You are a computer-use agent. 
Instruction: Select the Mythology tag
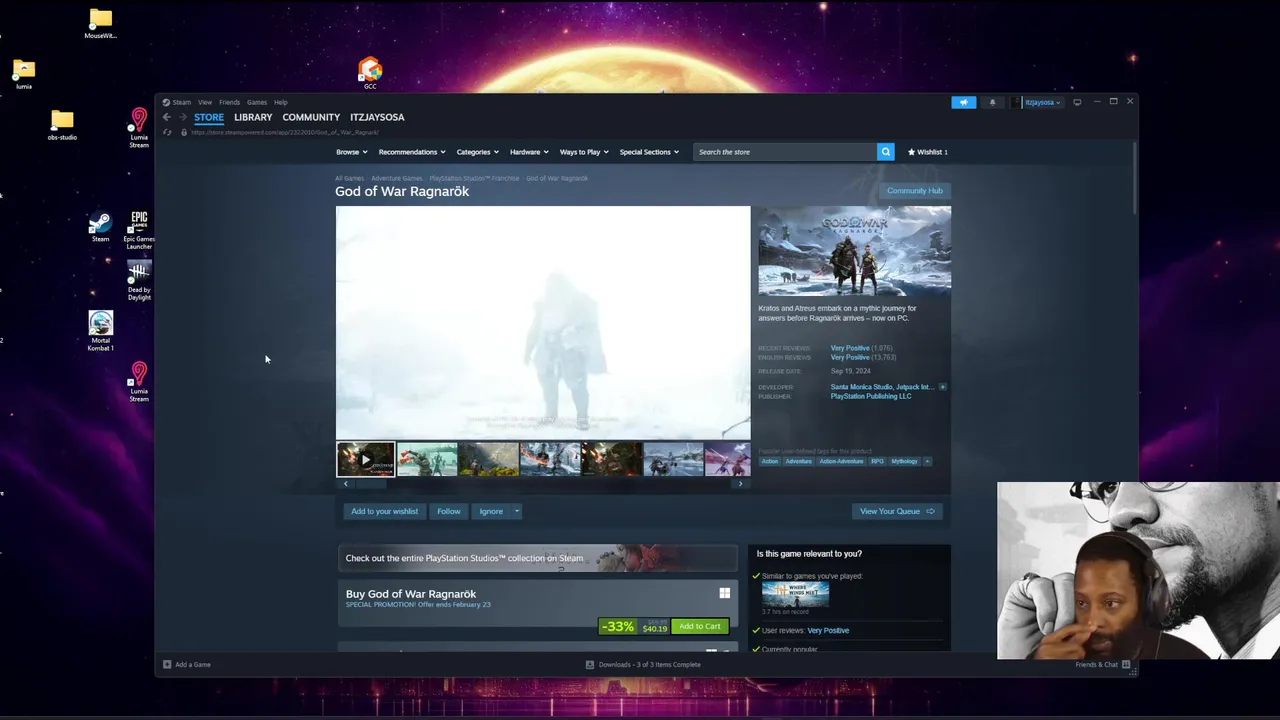coord(904,461)
